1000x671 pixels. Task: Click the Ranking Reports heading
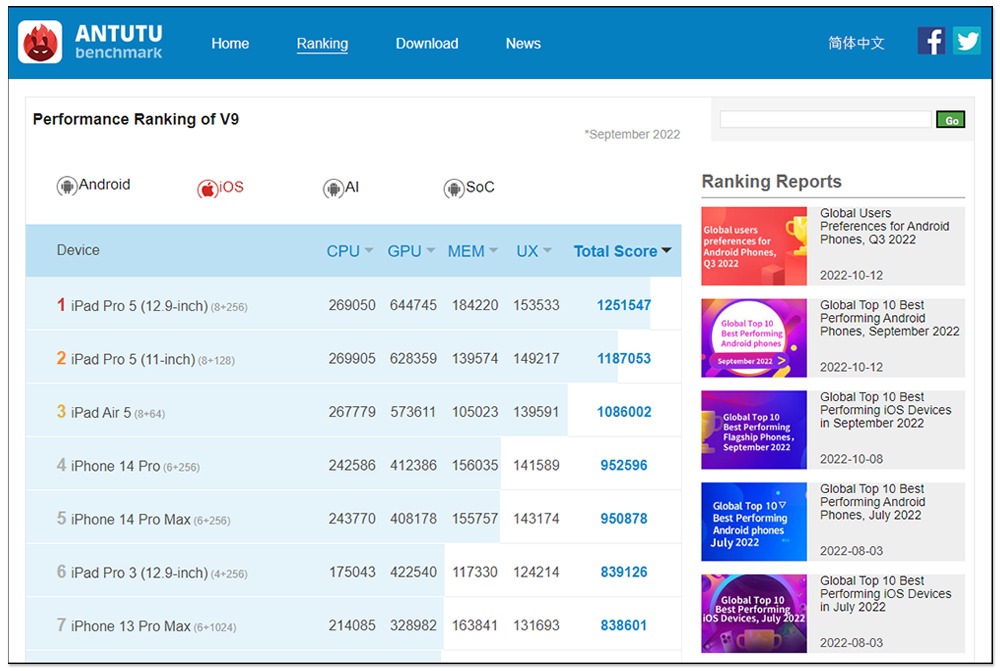(772, 182)
